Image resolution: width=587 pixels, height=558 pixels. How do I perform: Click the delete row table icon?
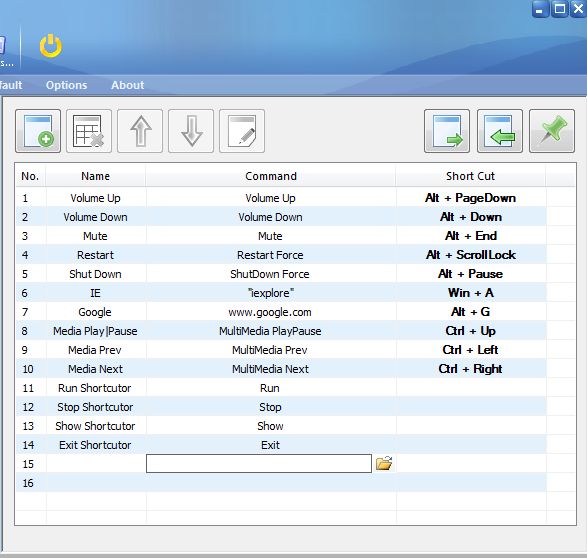point(89,131)
